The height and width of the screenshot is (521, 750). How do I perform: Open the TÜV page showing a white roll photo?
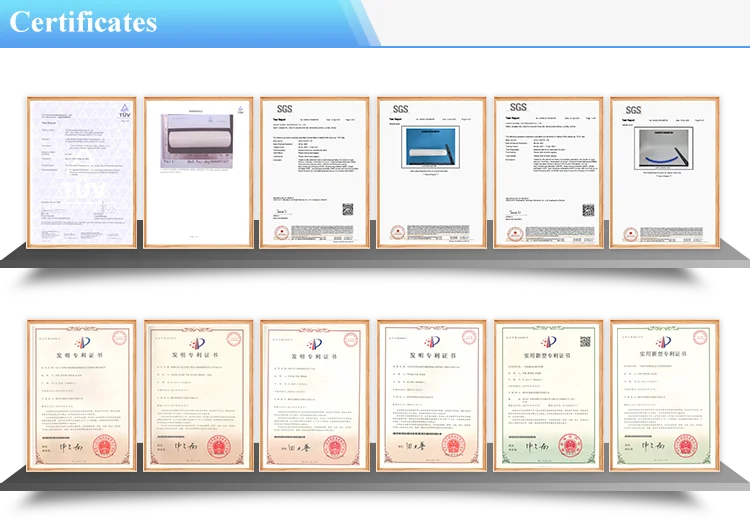tap(199, 173)
